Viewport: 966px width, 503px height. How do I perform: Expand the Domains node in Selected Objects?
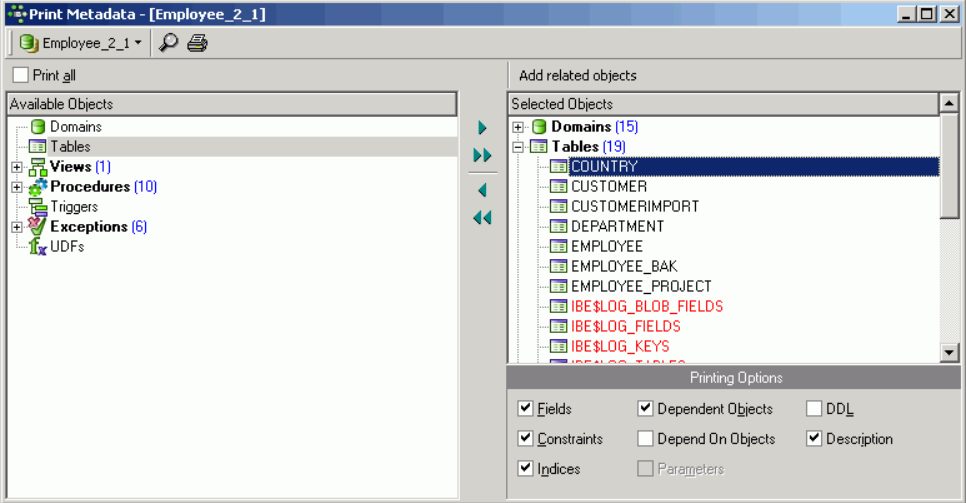click(518, 127)
